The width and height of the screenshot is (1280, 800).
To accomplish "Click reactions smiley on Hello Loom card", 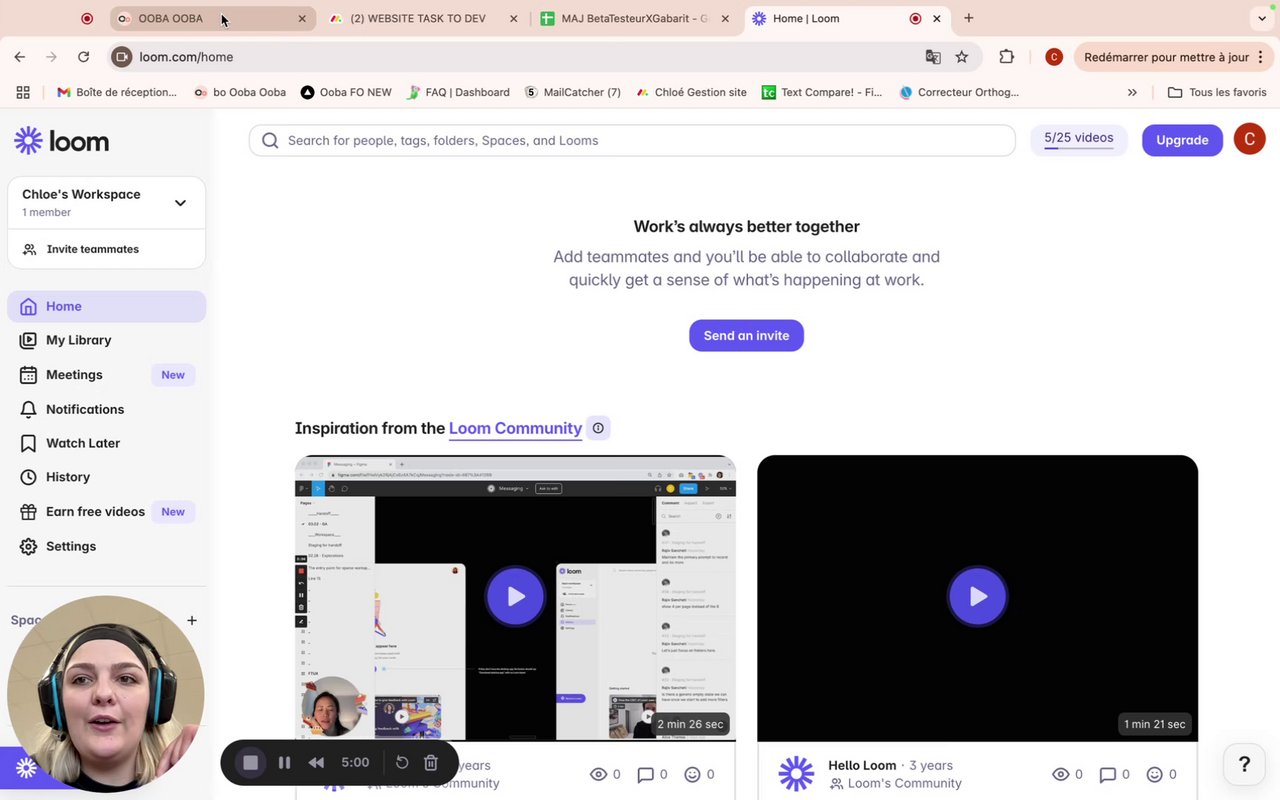I will point(1154,774).
